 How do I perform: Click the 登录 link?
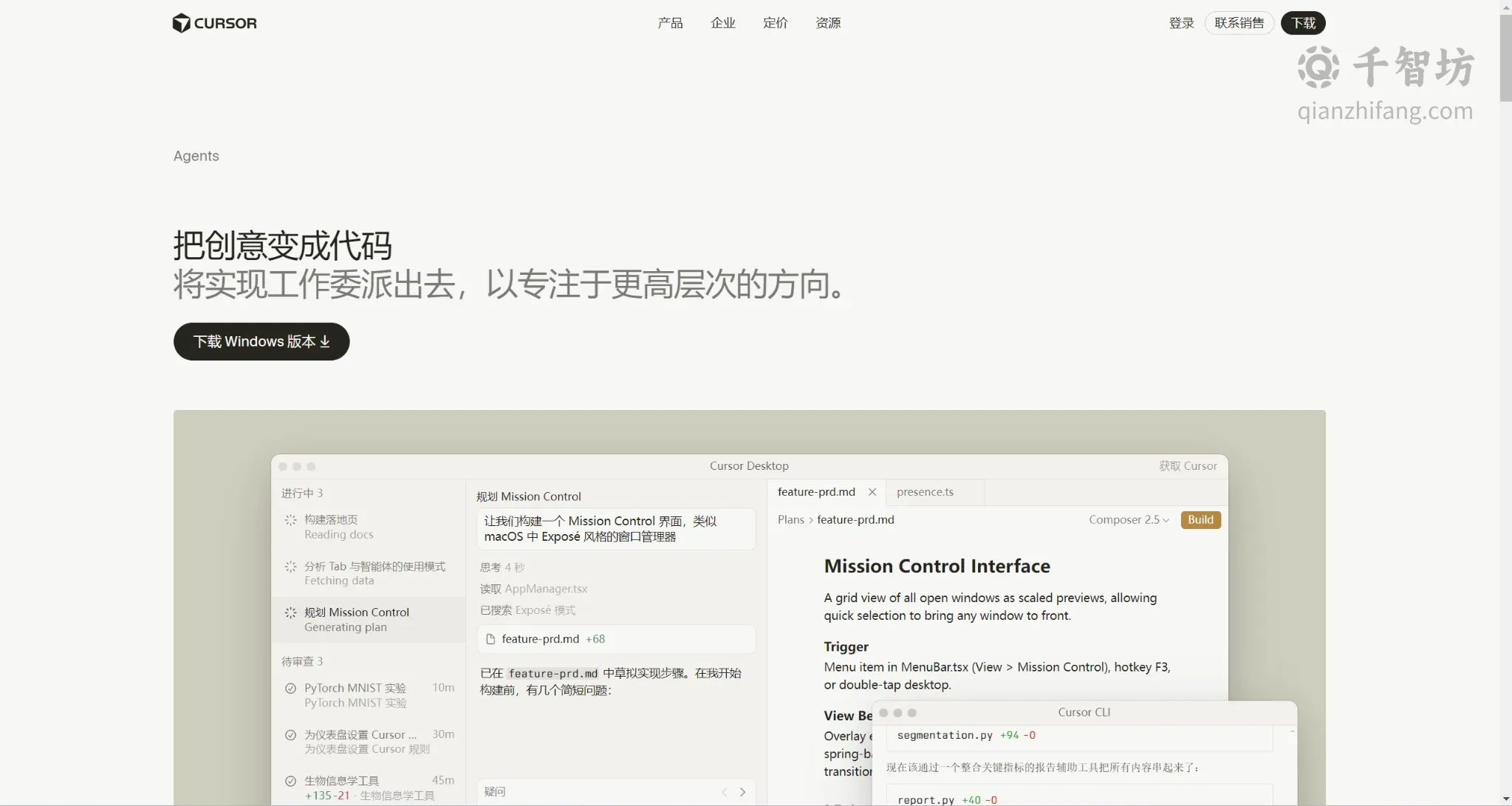pyautogui.click(x=1181, y=23)
